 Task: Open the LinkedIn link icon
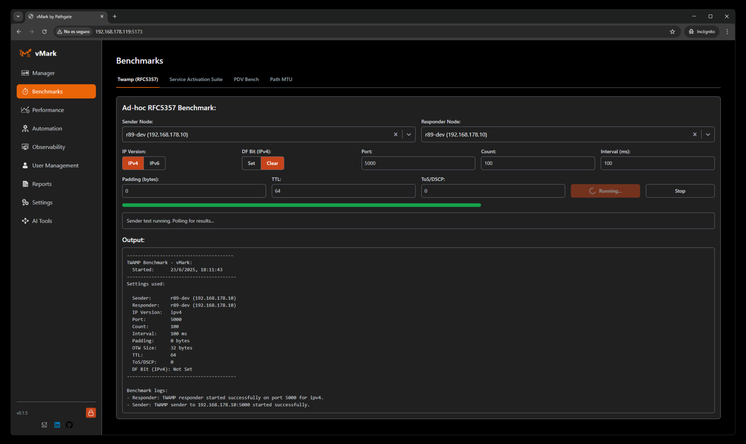pyautogui.click(x=57, y=425)
